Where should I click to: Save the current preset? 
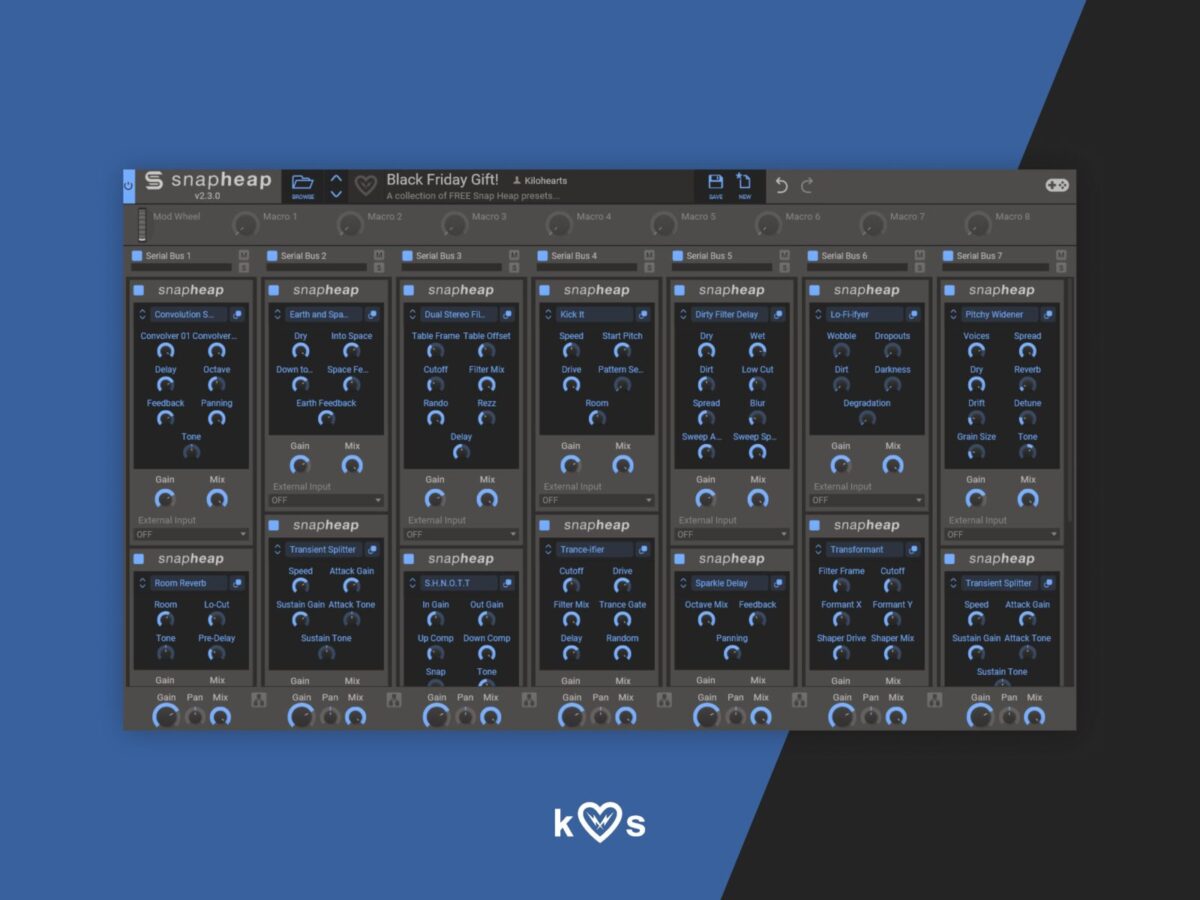click(716, 186)
